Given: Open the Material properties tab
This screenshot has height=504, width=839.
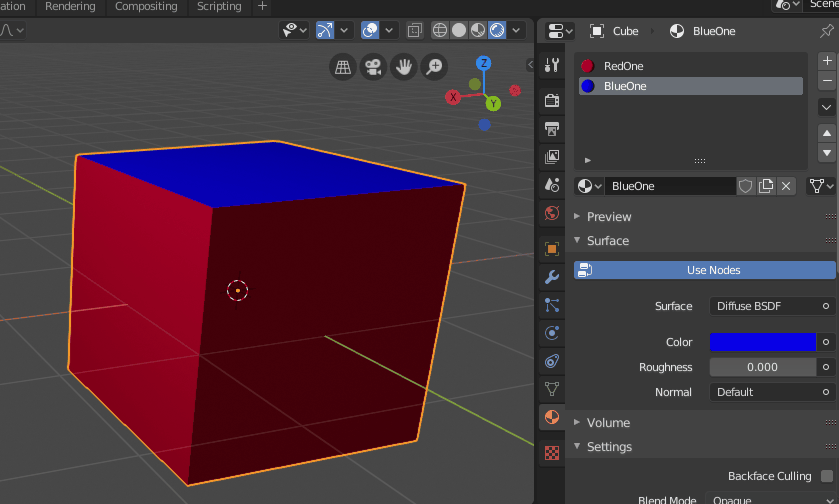Looking at the screenshot, I should [552, 417].
